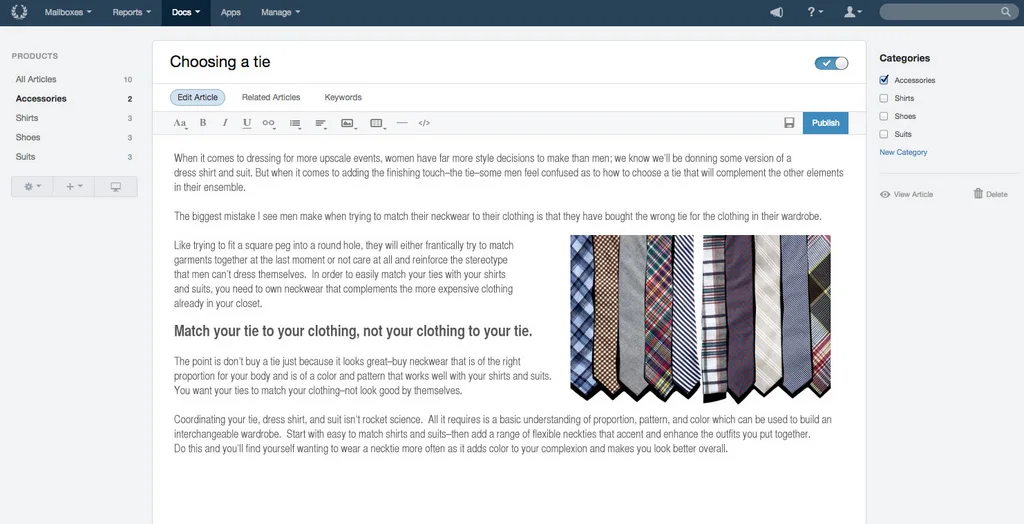Click the sidebar monitor preview icon
Viewport: 1024px width, 524px height.
116,187
